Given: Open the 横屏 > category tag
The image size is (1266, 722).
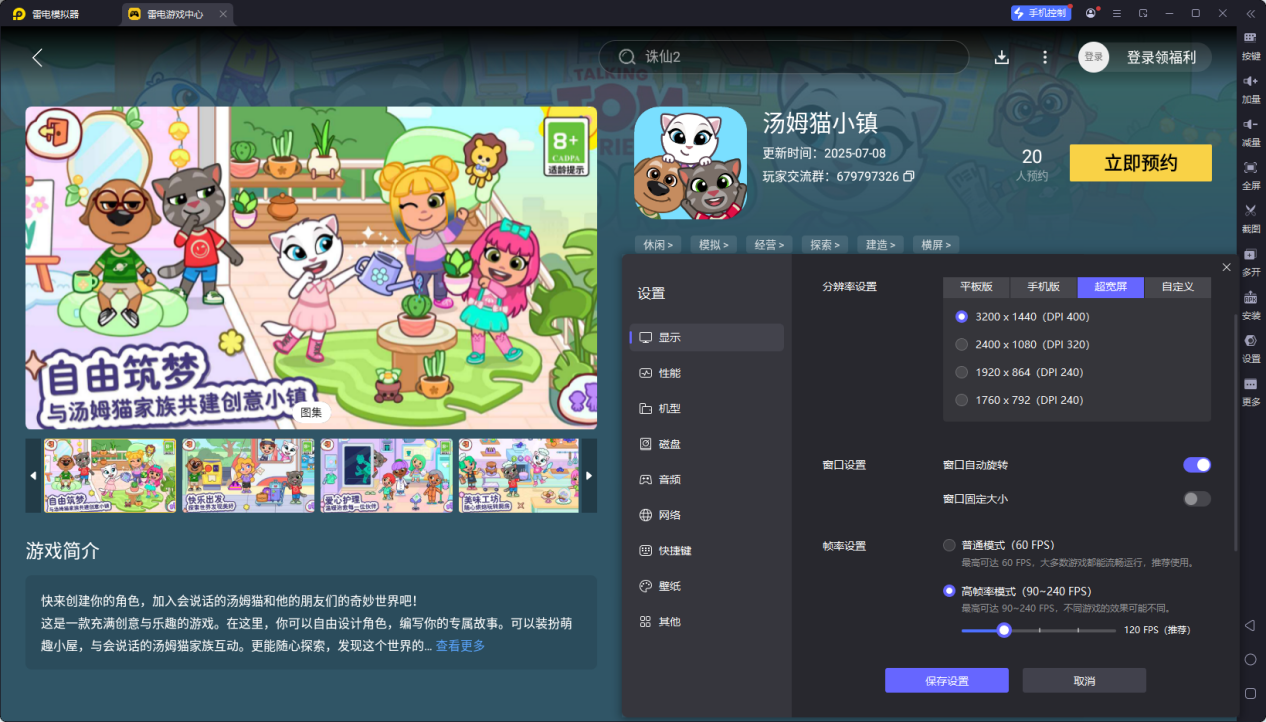Looking at the screenshot, I should (x=937, y=244).
